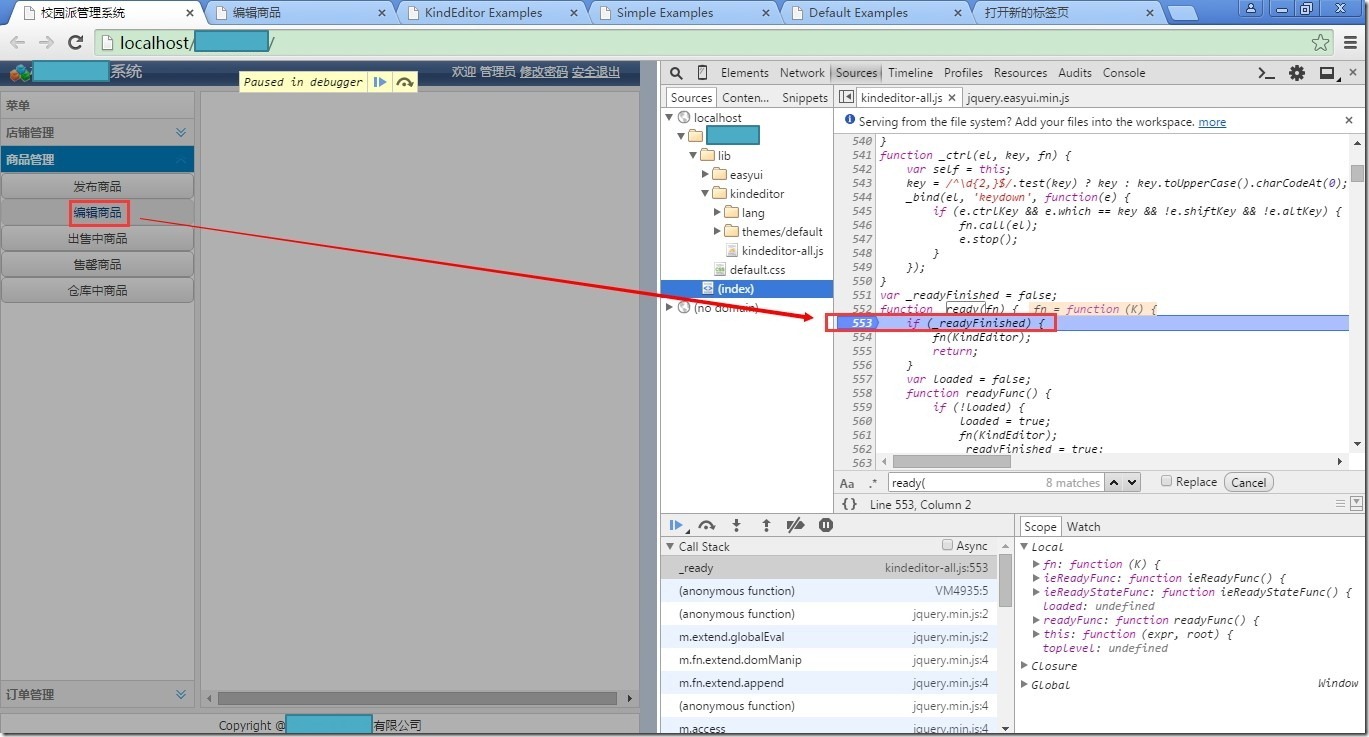Open the Watch tab in sidebar
The width and height of the screenshot is (1369, 737).
click(1083, 527)
